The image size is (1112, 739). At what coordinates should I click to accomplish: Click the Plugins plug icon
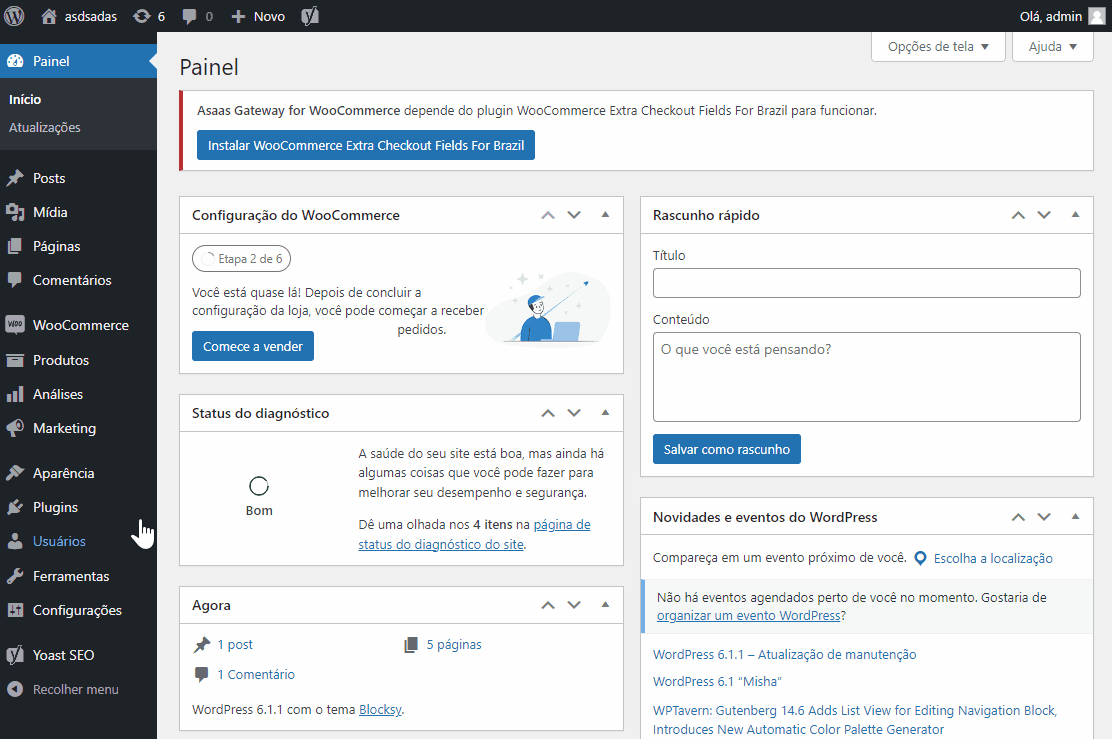[x=15, y=507]
